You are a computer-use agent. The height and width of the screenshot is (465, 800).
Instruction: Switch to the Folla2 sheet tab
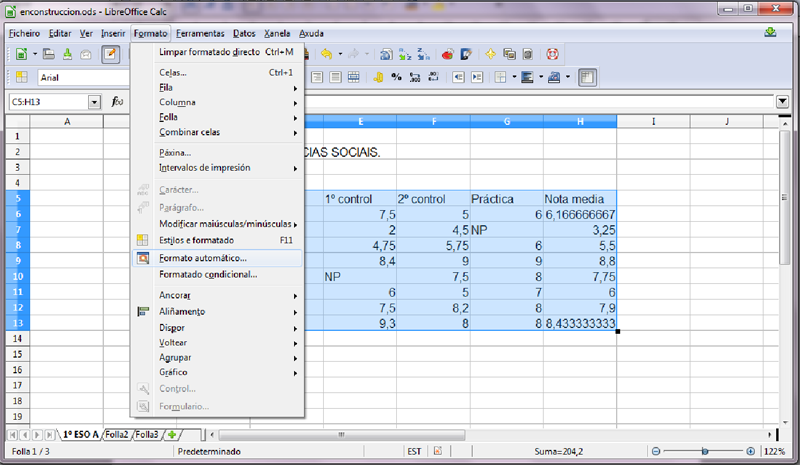(x=117, y=435)
